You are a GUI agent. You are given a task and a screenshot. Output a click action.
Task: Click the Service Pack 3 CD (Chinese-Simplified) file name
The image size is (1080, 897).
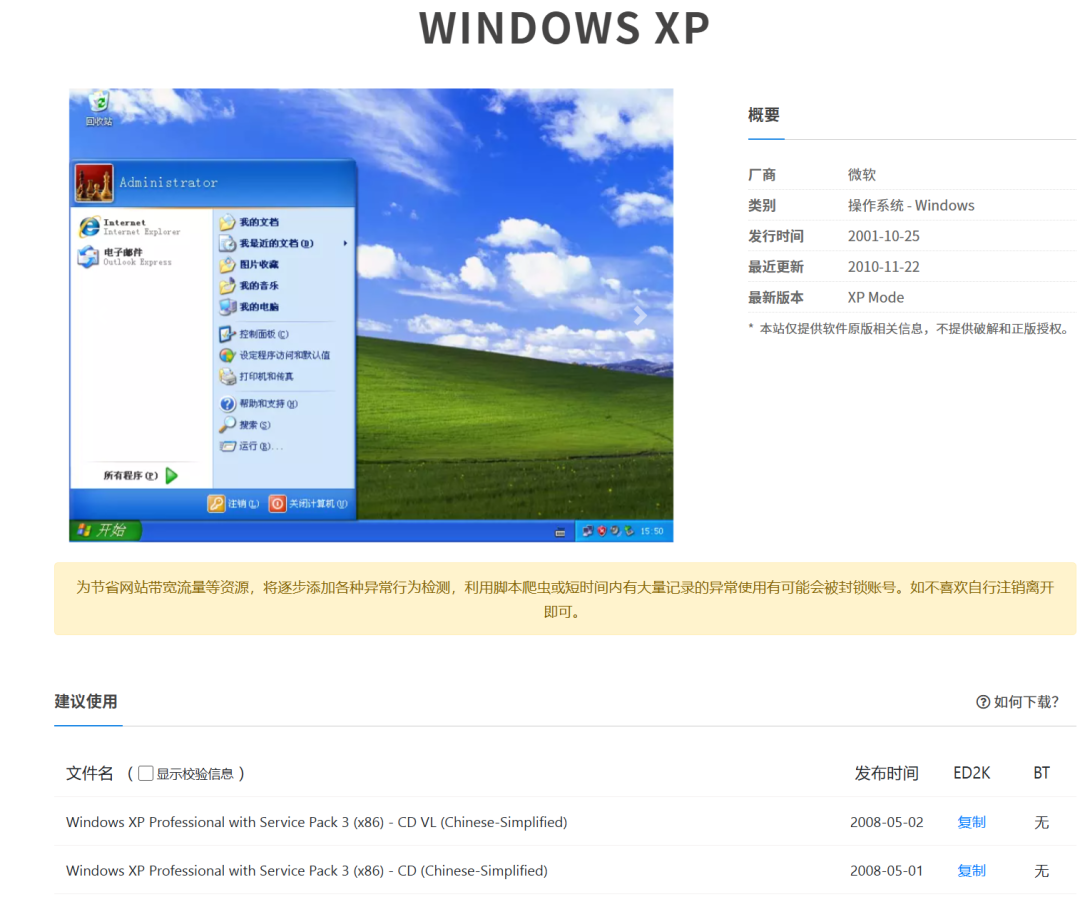click(x=307, y=871)
